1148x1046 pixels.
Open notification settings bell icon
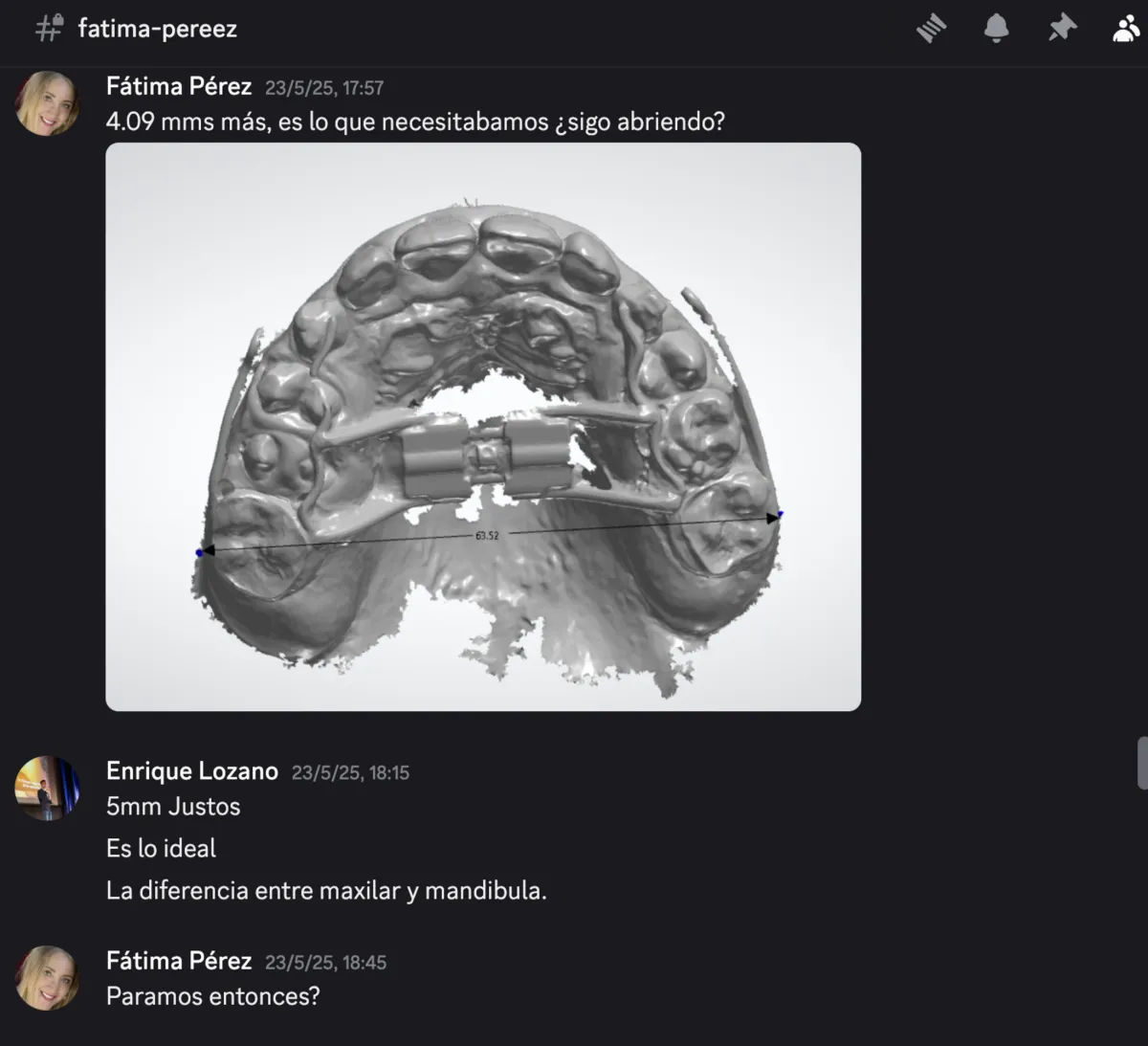point(996,29)
